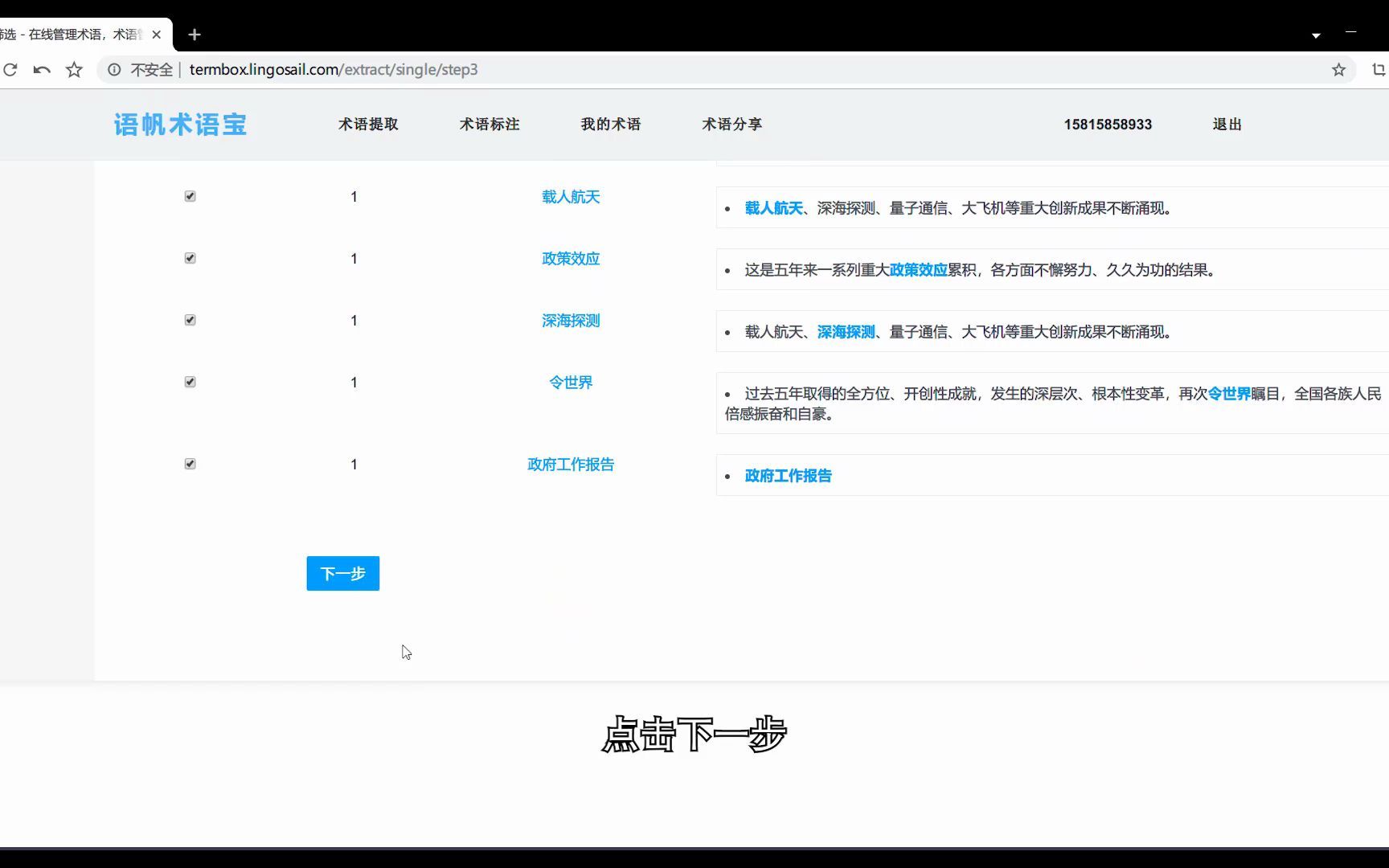The width and height of the screenshot is (1389, 868).
Task: Click the crop icon at the toolbar's right edge
Action: point(1379,70)
